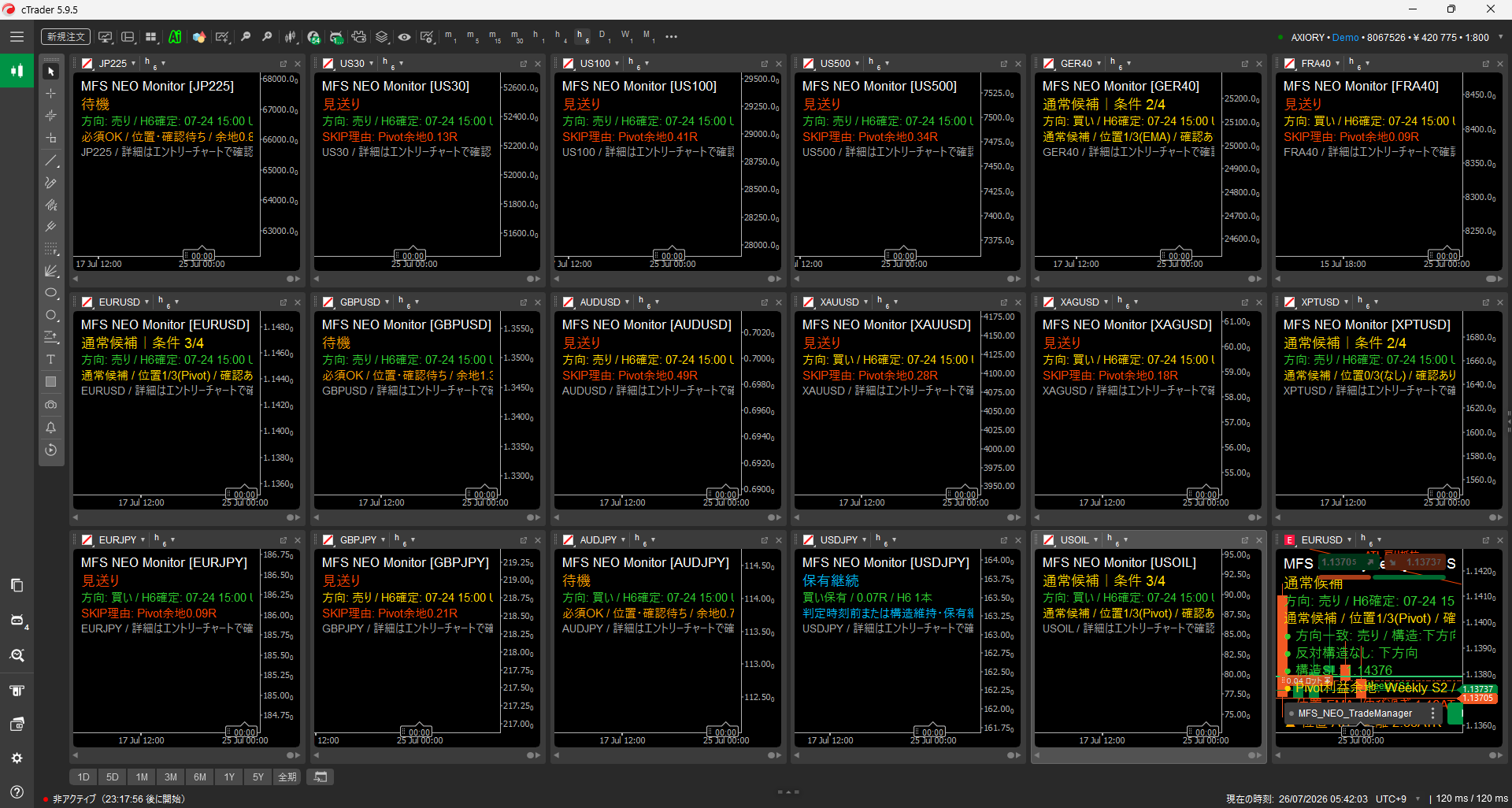Set chart range to 1D

(x=83, y=777)
